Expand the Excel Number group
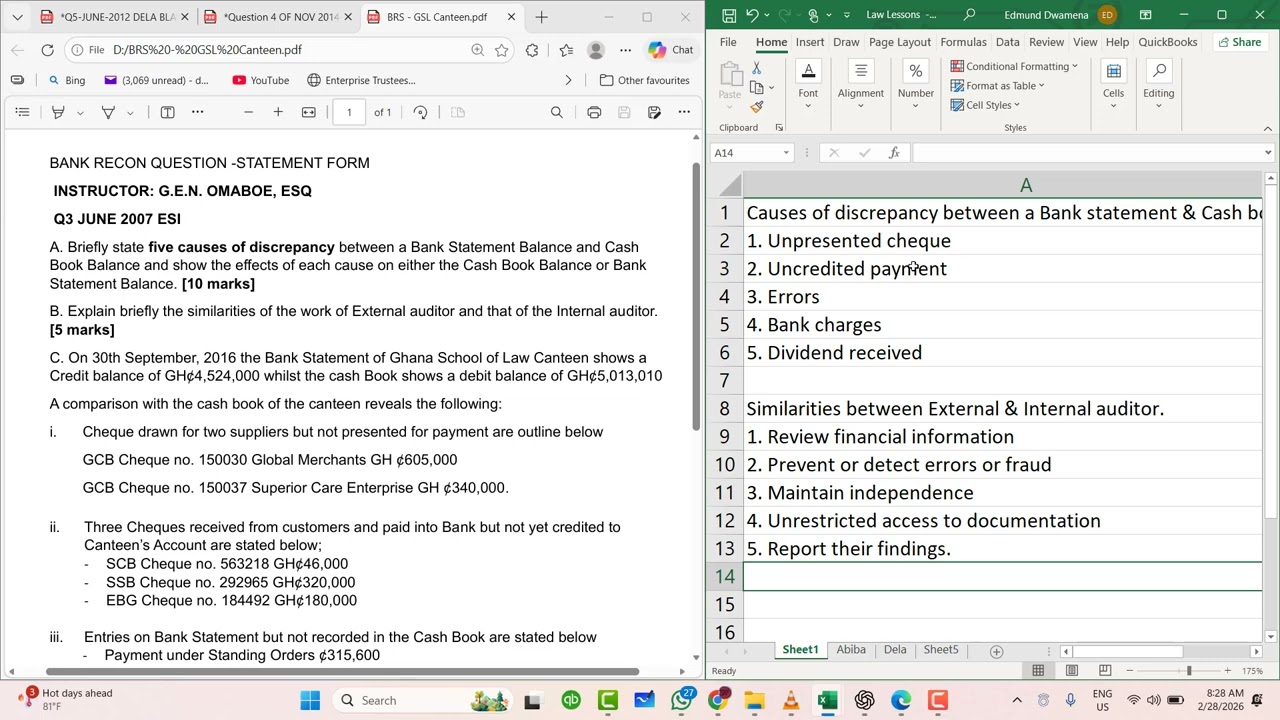1280x720 pixels. pos(915,85)
